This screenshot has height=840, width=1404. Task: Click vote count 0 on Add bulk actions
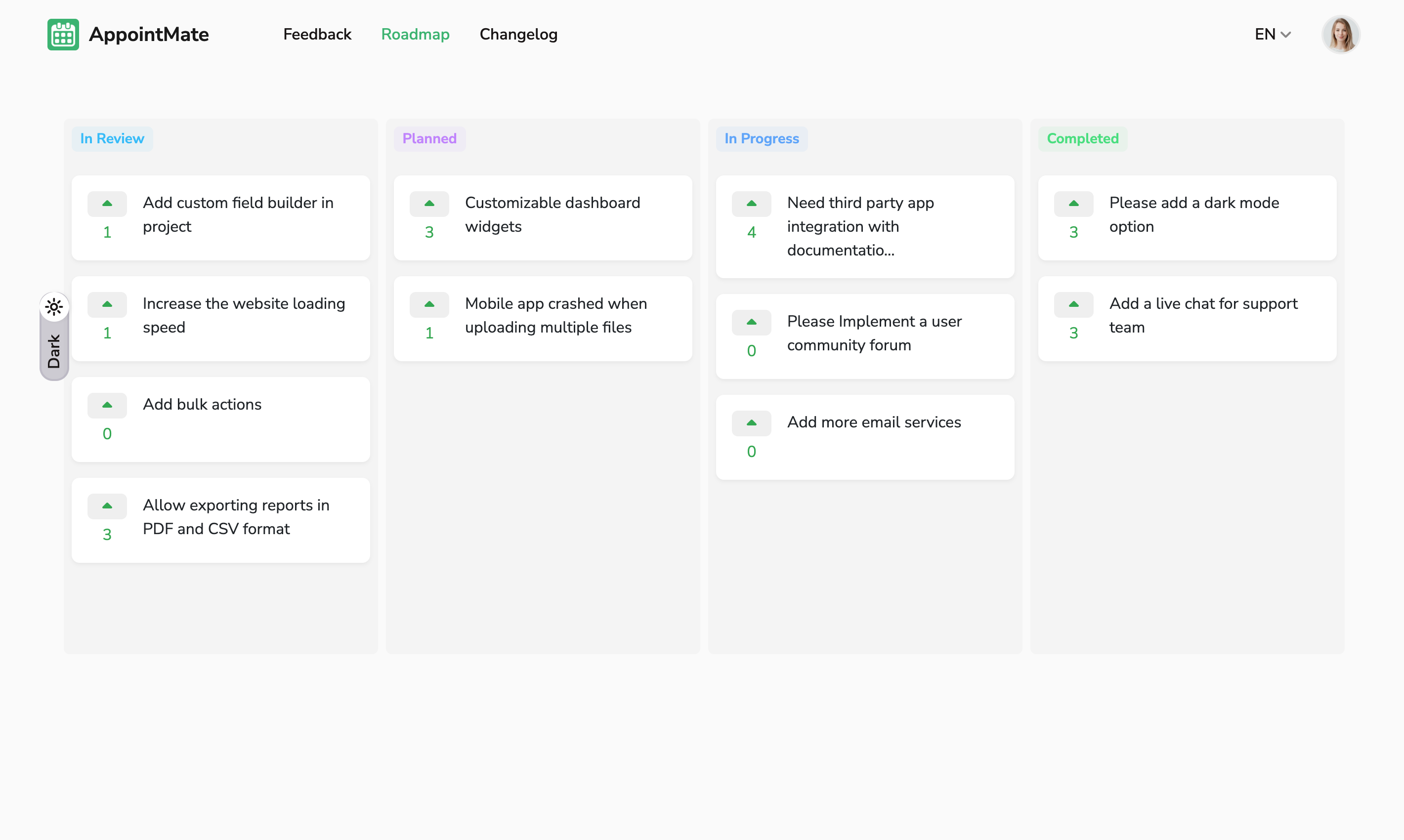point(107,433)
